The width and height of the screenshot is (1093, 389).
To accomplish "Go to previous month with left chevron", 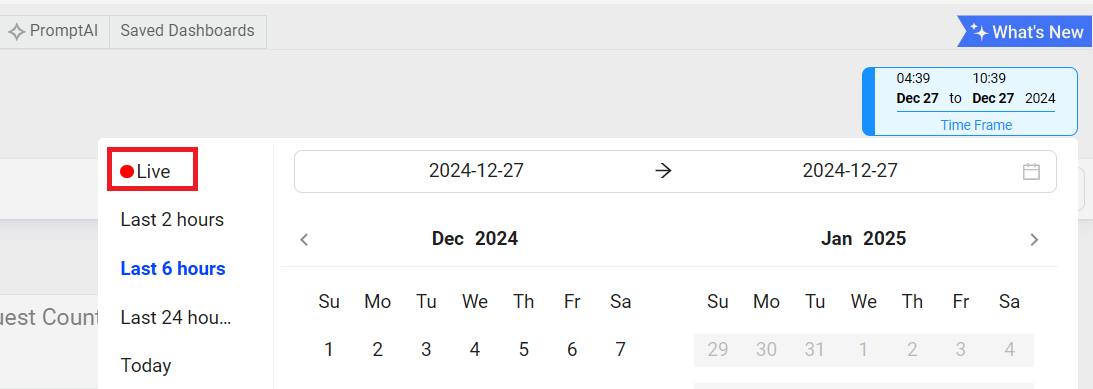I will [304, 240].
